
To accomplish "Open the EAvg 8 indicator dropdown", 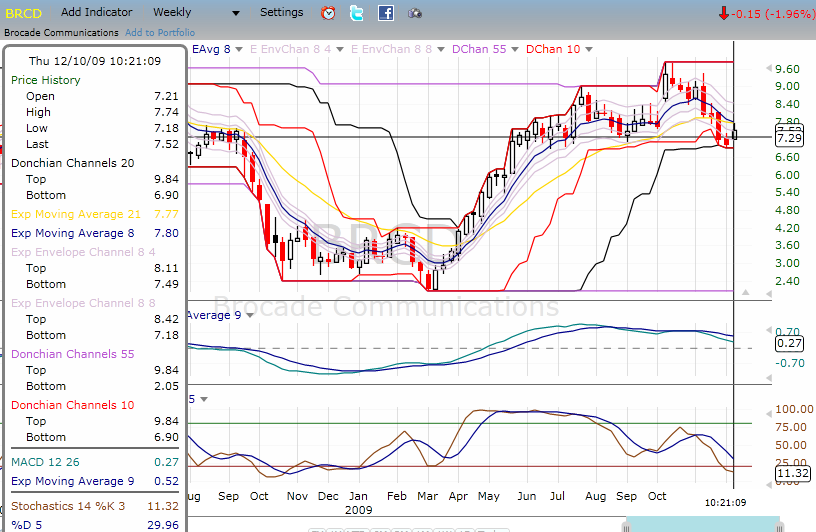I will (x=239, y=49).
